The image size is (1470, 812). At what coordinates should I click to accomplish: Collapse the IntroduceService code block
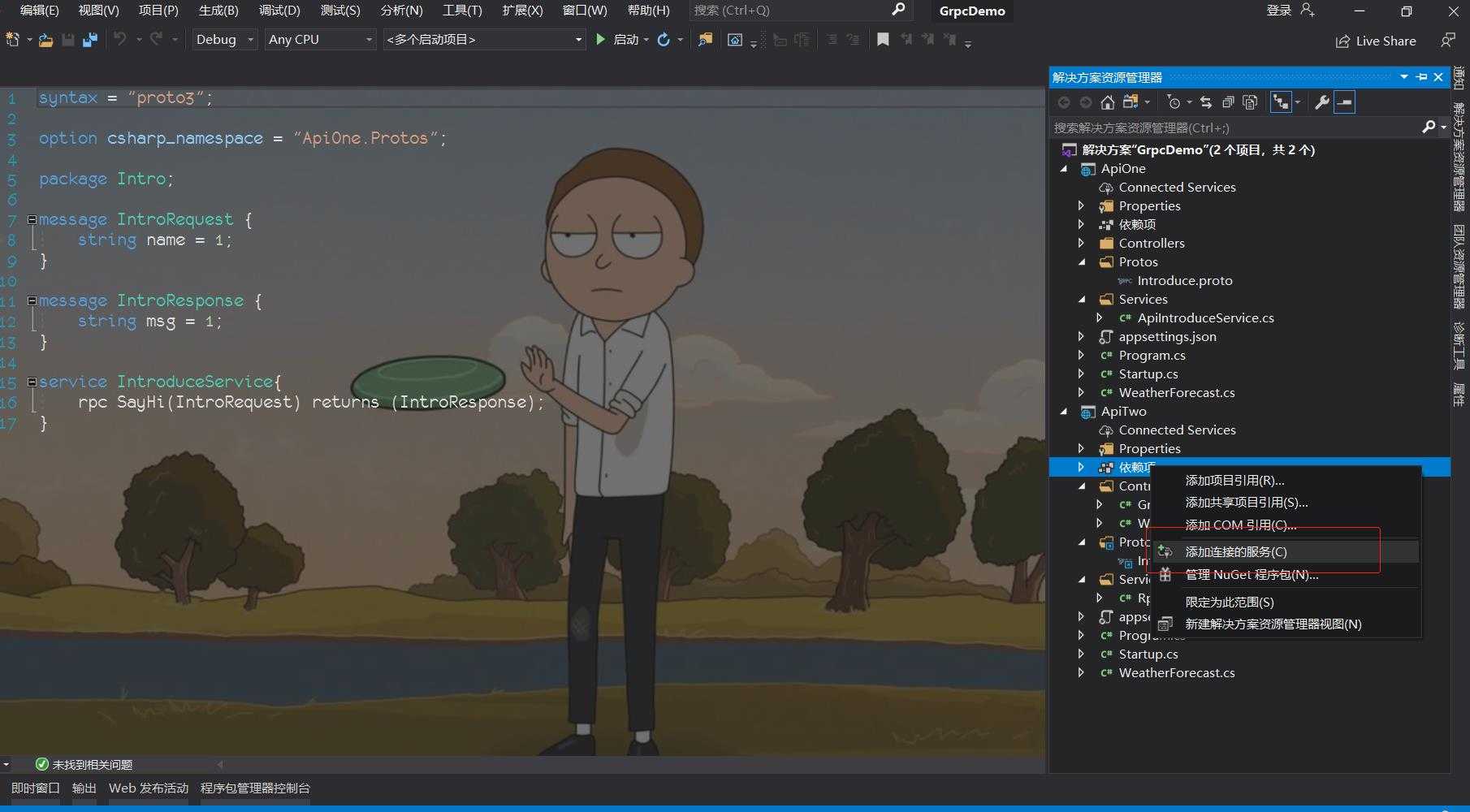[x=32, y=382]
